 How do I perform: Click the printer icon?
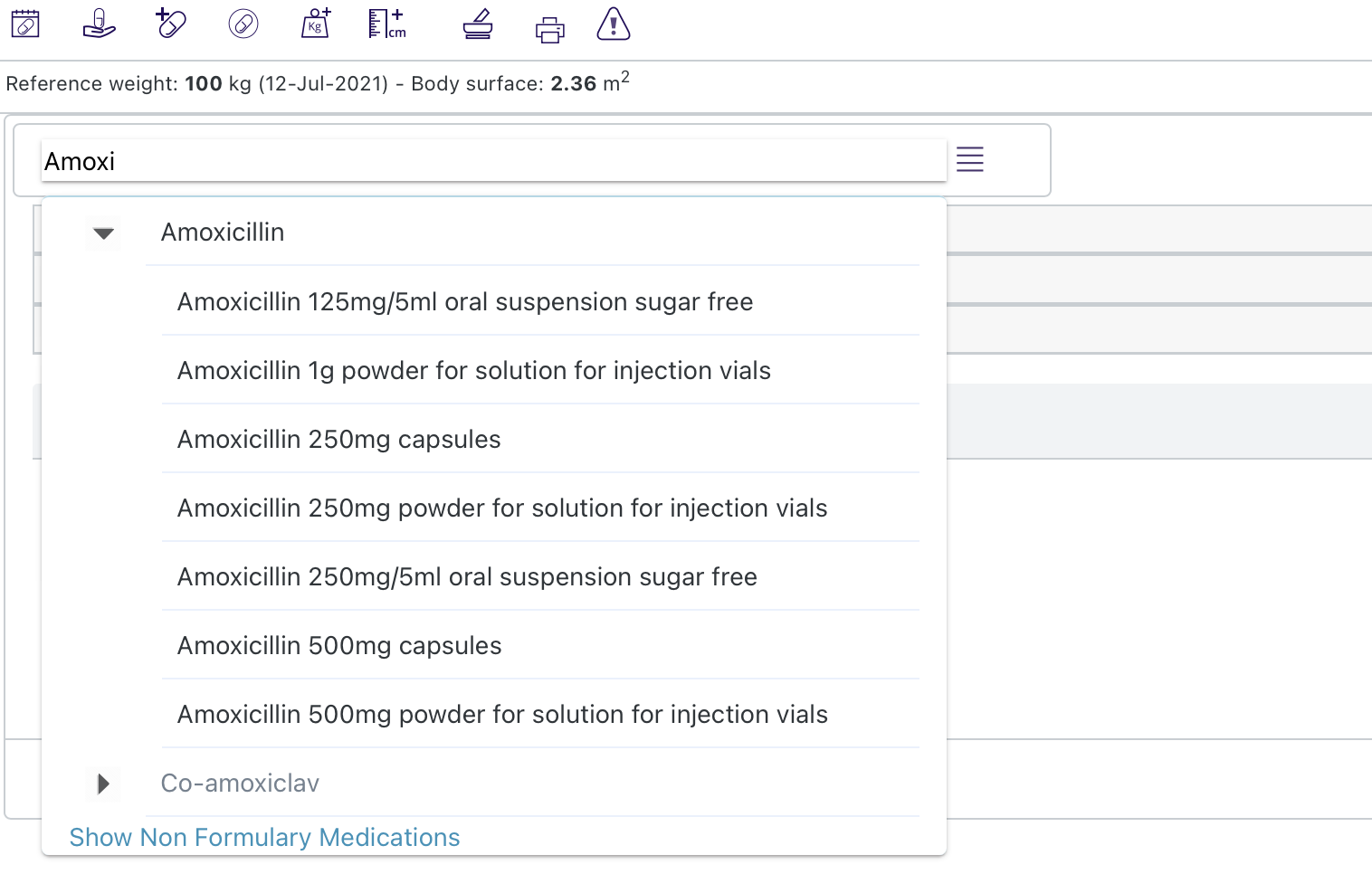(x=549, y=30)
